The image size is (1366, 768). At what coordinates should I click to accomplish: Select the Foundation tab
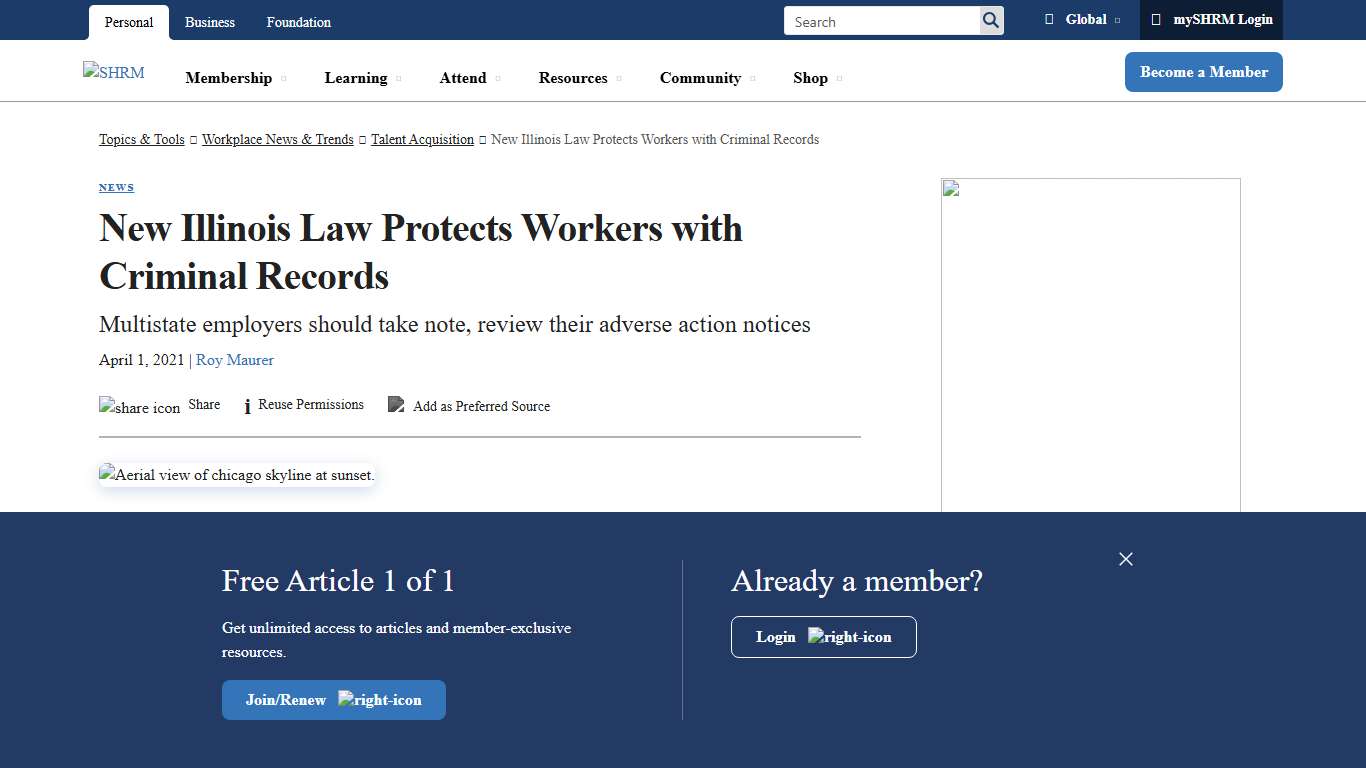point(298,21)
